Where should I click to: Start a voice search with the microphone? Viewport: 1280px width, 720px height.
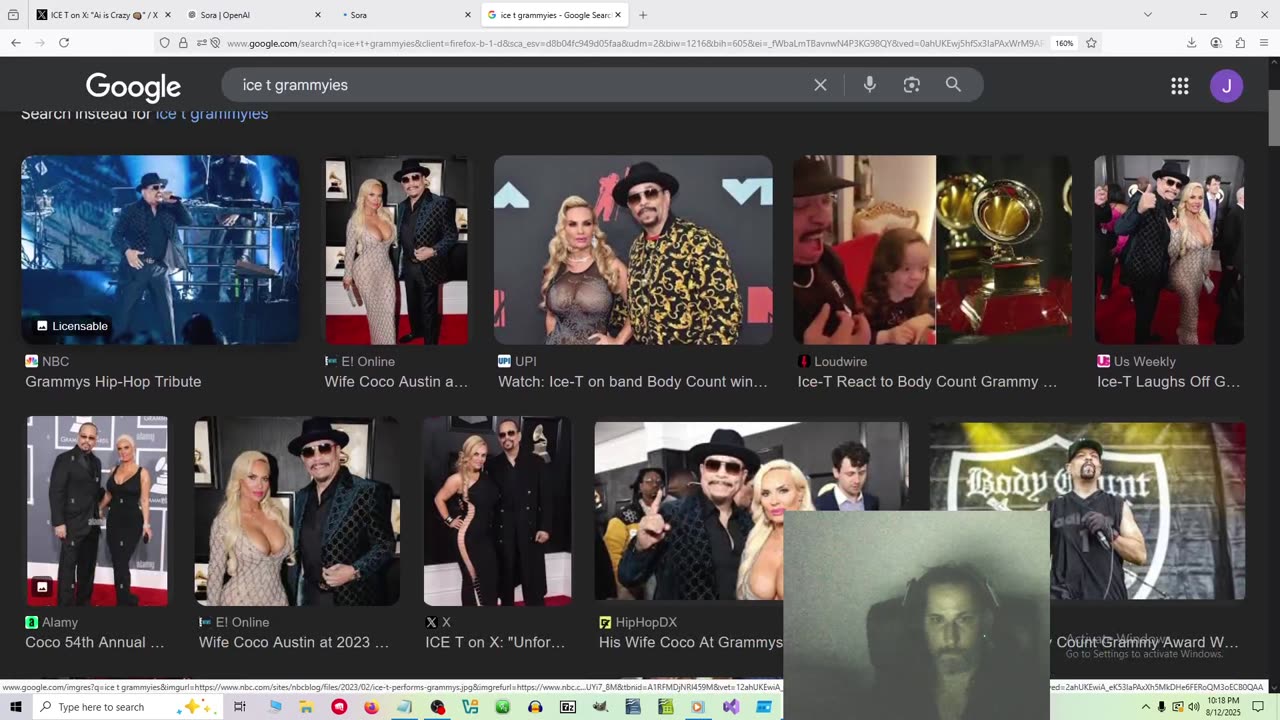870,85
